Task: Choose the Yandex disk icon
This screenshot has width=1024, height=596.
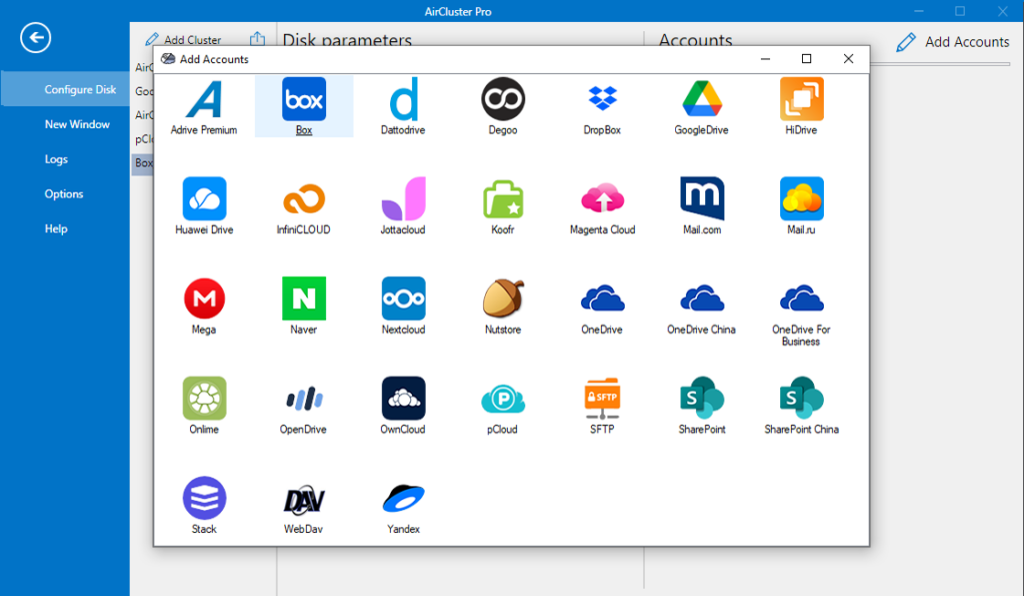Action: (x=404, y=498)
